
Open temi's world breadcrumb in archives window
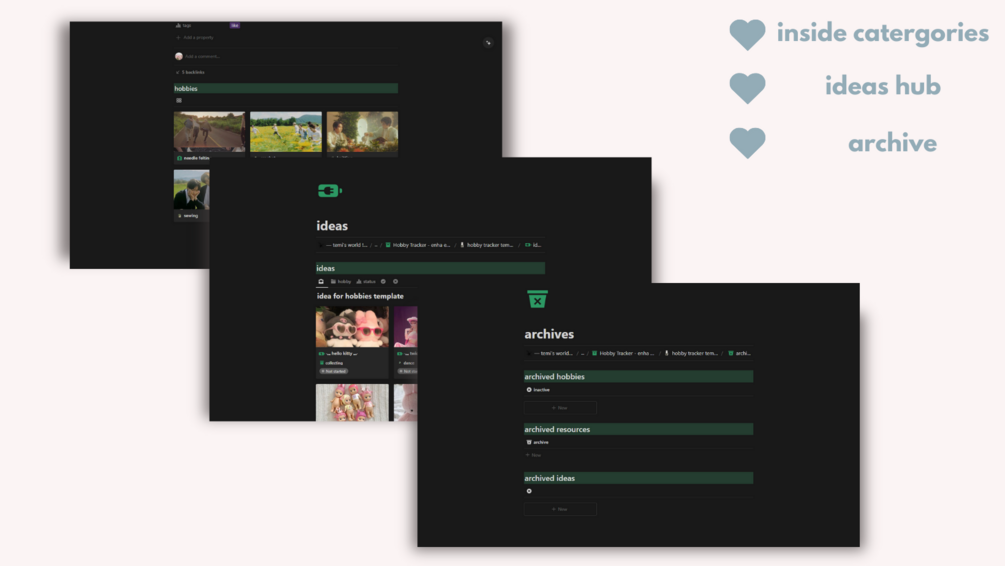click(550, 353)
